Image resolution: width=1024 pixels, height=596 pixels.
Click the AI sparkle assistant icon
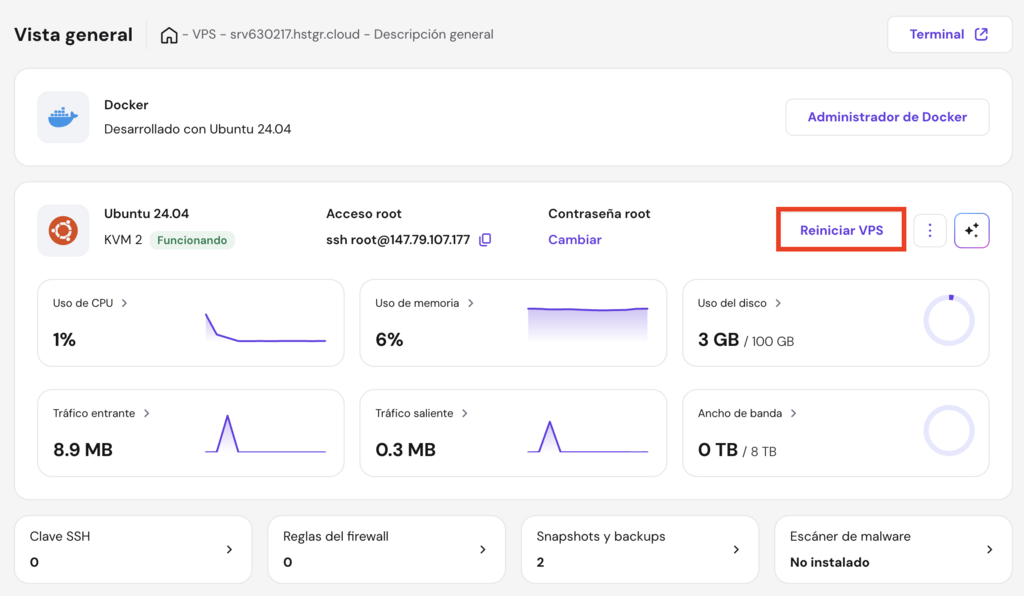click(x=971, y=231)
